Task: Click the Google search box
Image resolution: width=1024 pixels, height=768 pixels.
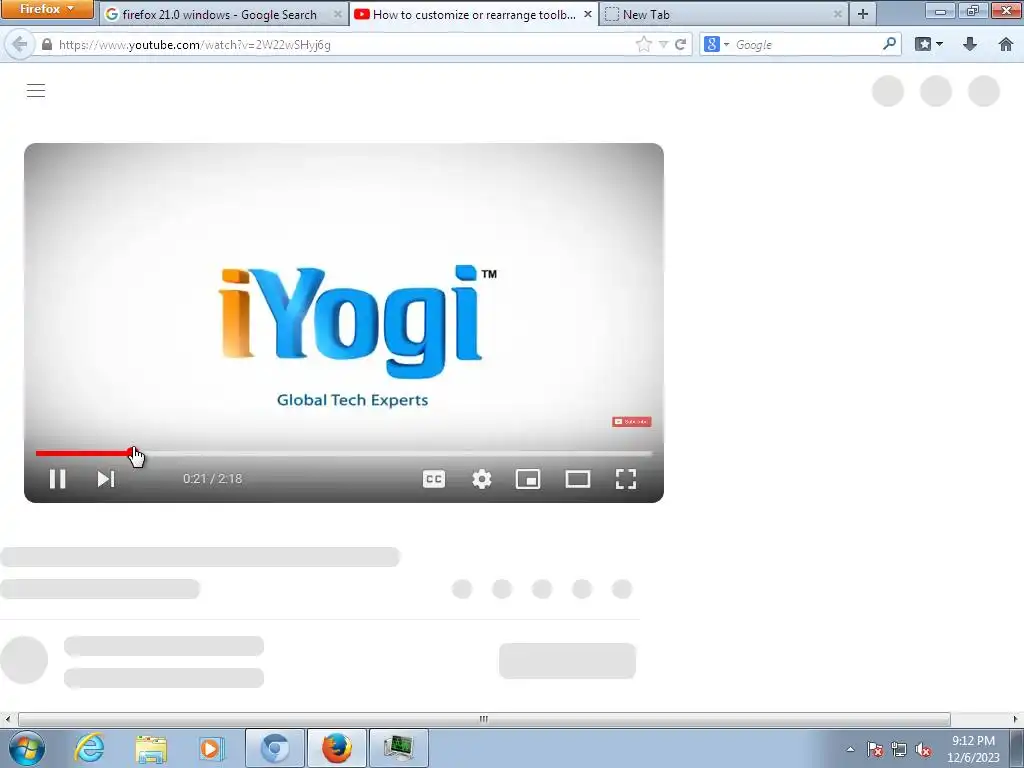Action: [x=807, y=44]
